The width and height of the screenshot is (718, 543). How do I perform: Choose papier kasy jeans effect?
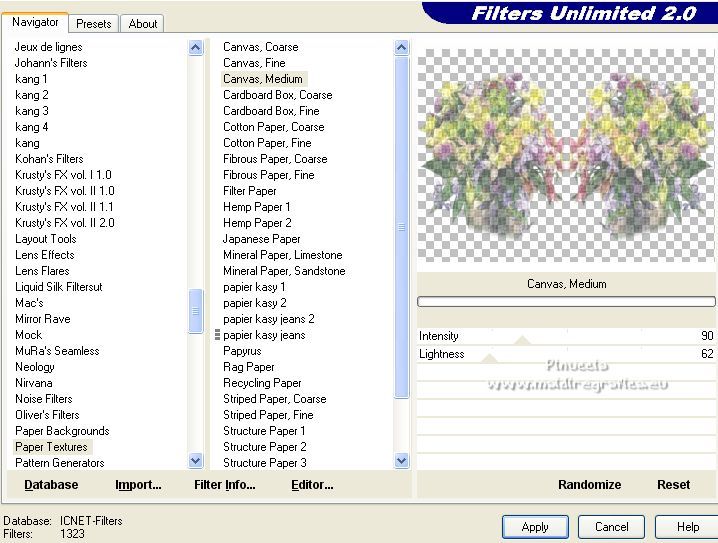(264, 335)
